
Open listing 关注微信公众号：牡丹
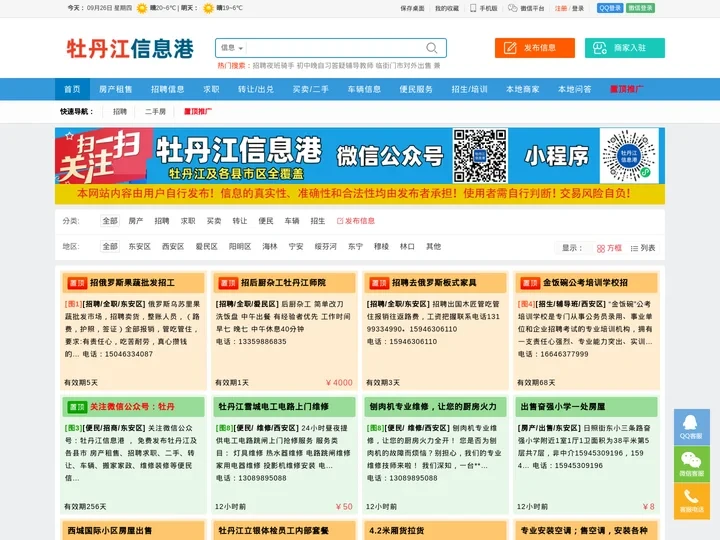[x=132, y=407]
